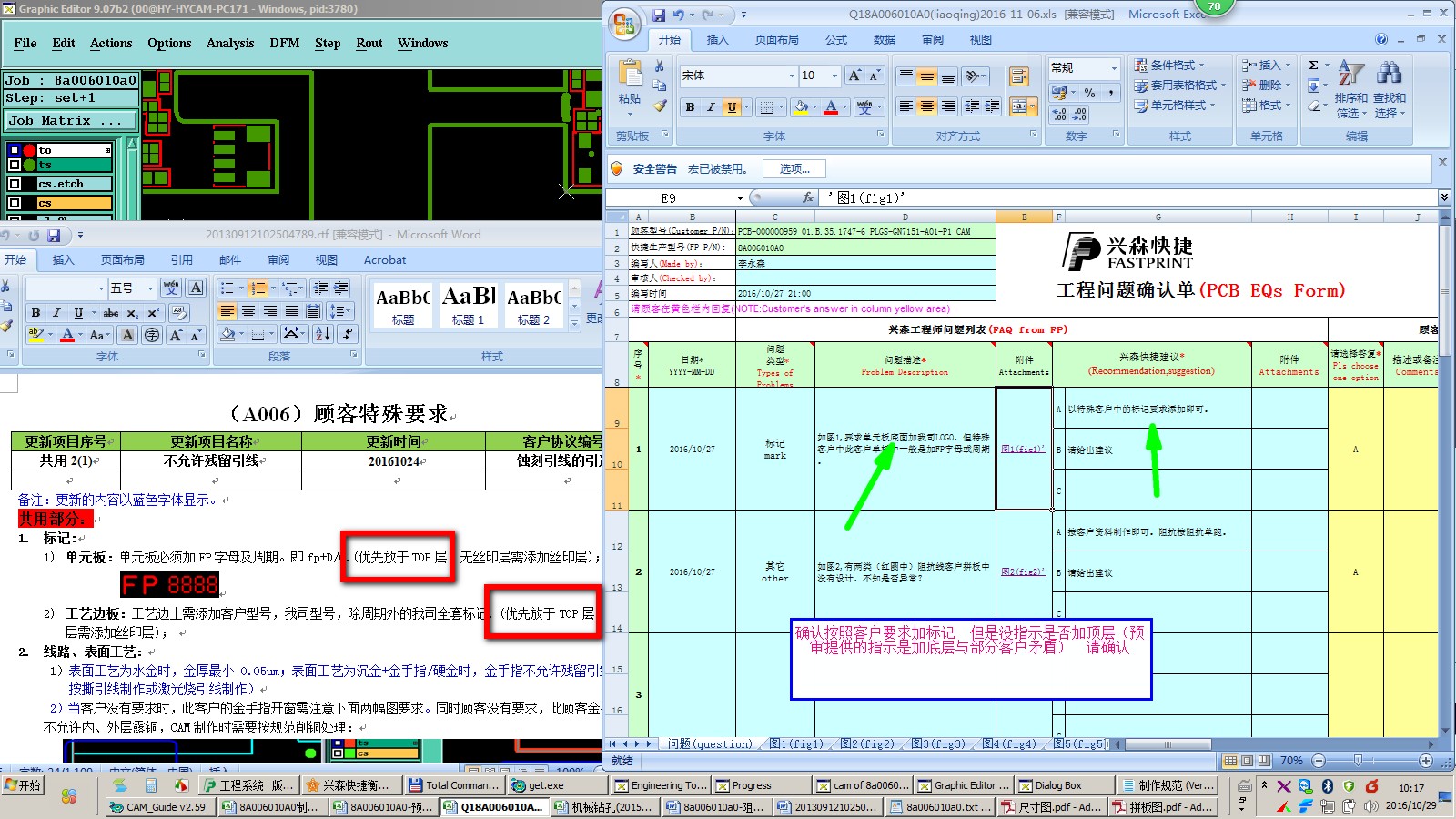Click Excel center horizontal alignment icon

pyautogui.click(x=926, y=107)
